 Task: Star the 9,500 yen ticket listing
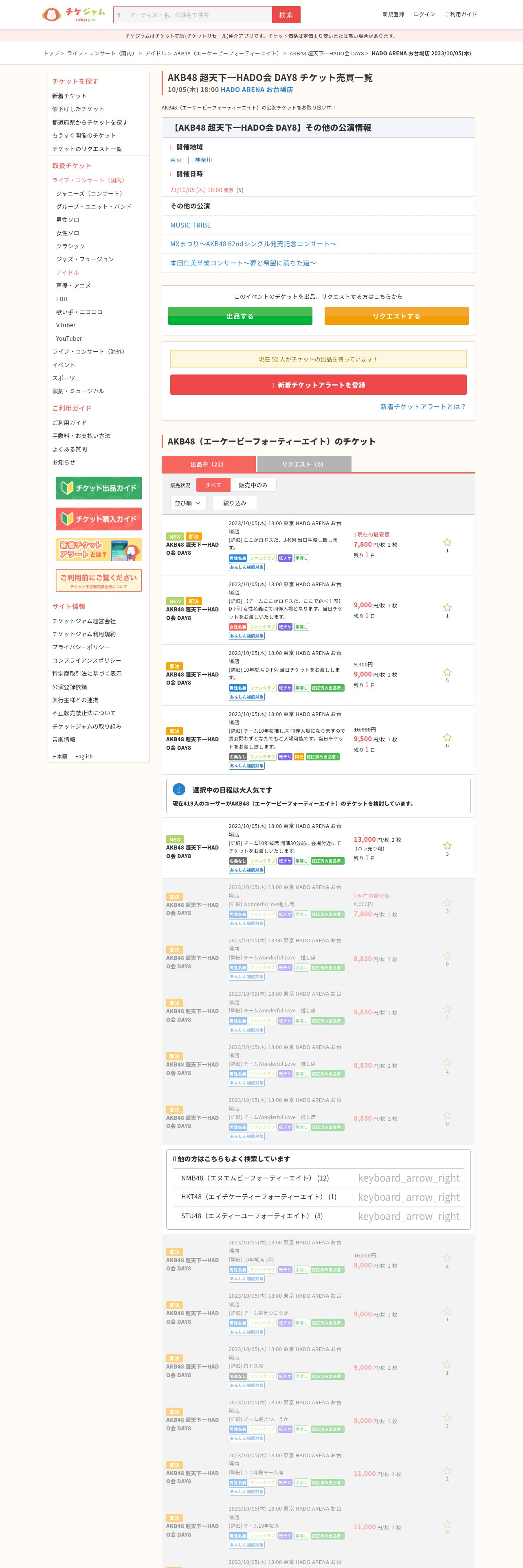coord(447,737)
